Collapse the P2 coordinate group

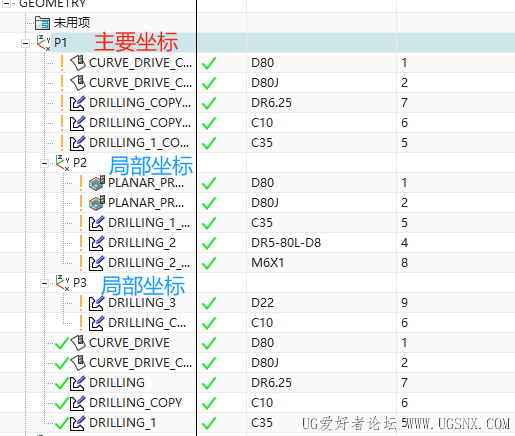click(x=44, y=163)
